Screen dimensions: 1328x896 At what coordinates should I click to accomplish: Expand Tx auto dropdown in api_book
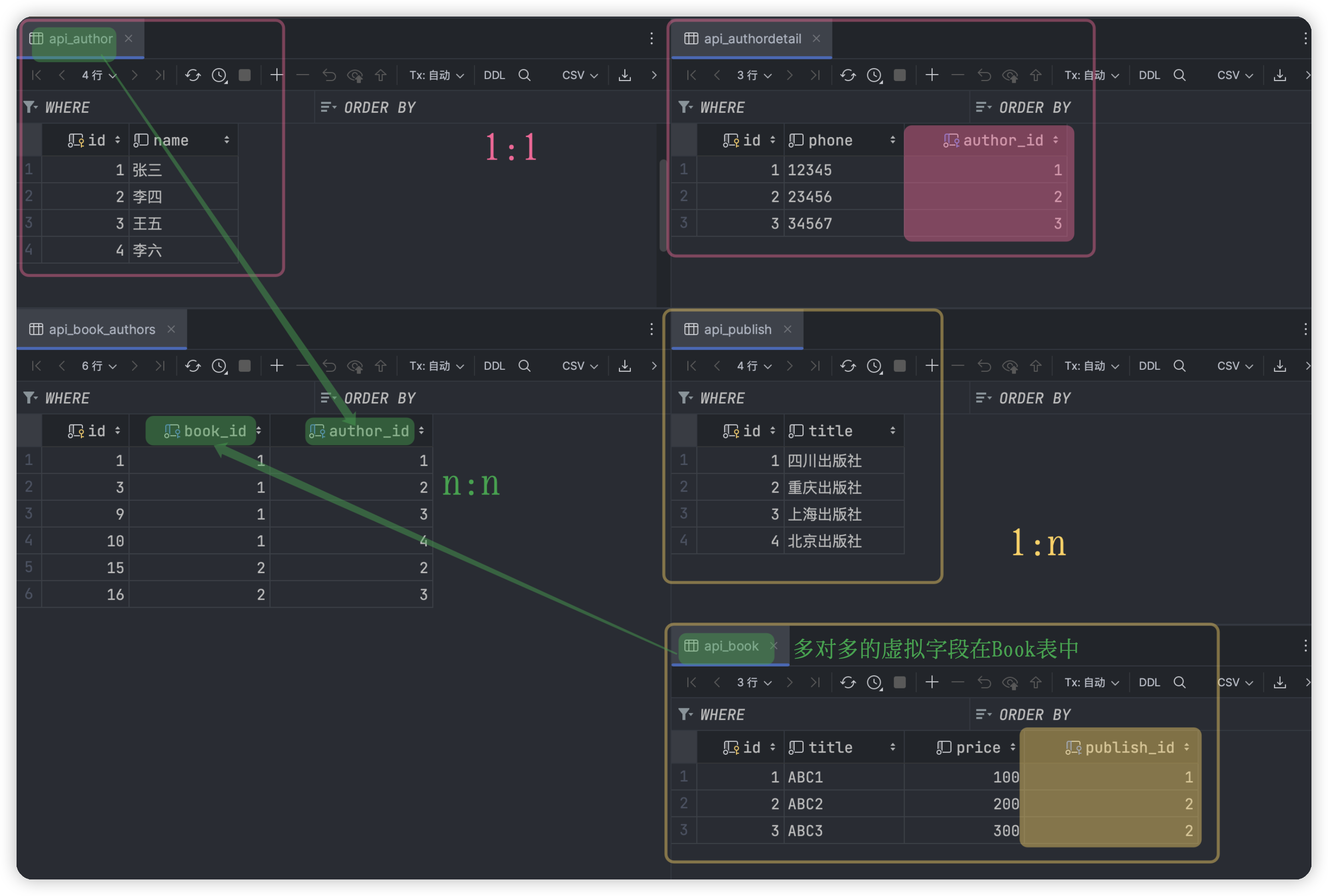1091,683
